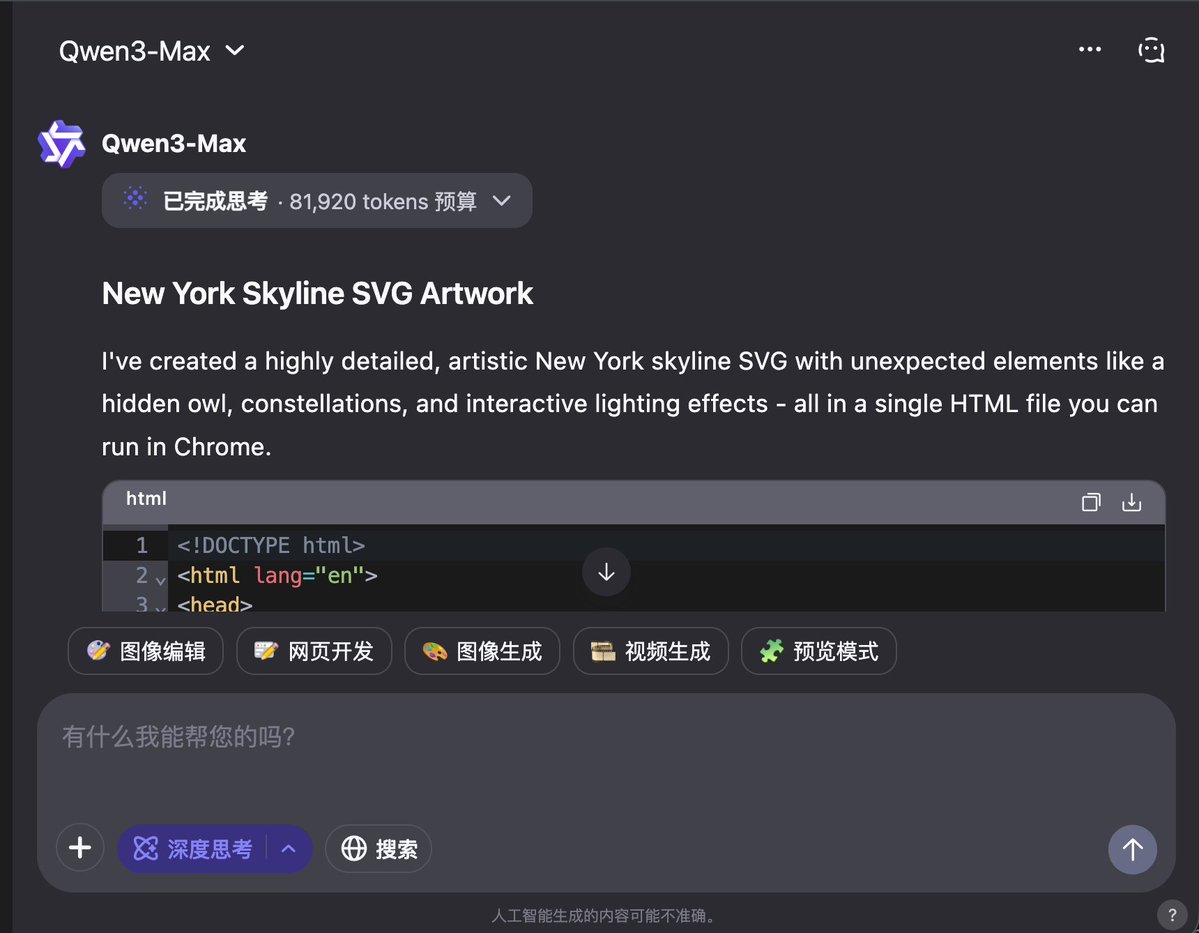Click the robot assistant icon top right

pyautogui.click(x=1150, y=49)
